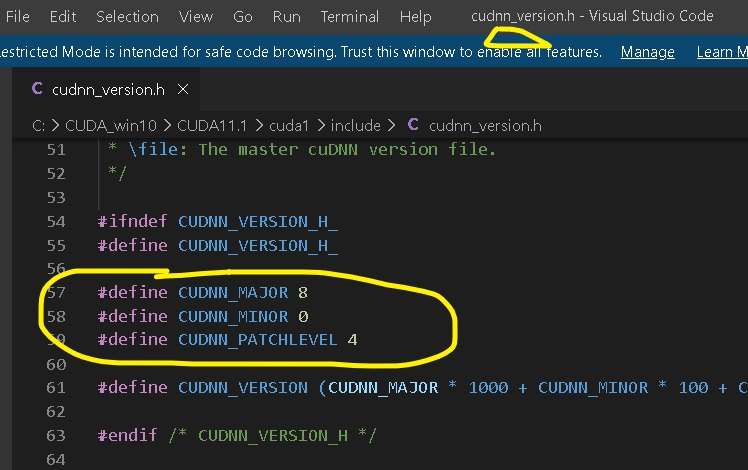Open the File menu

[x=18, y=17]
